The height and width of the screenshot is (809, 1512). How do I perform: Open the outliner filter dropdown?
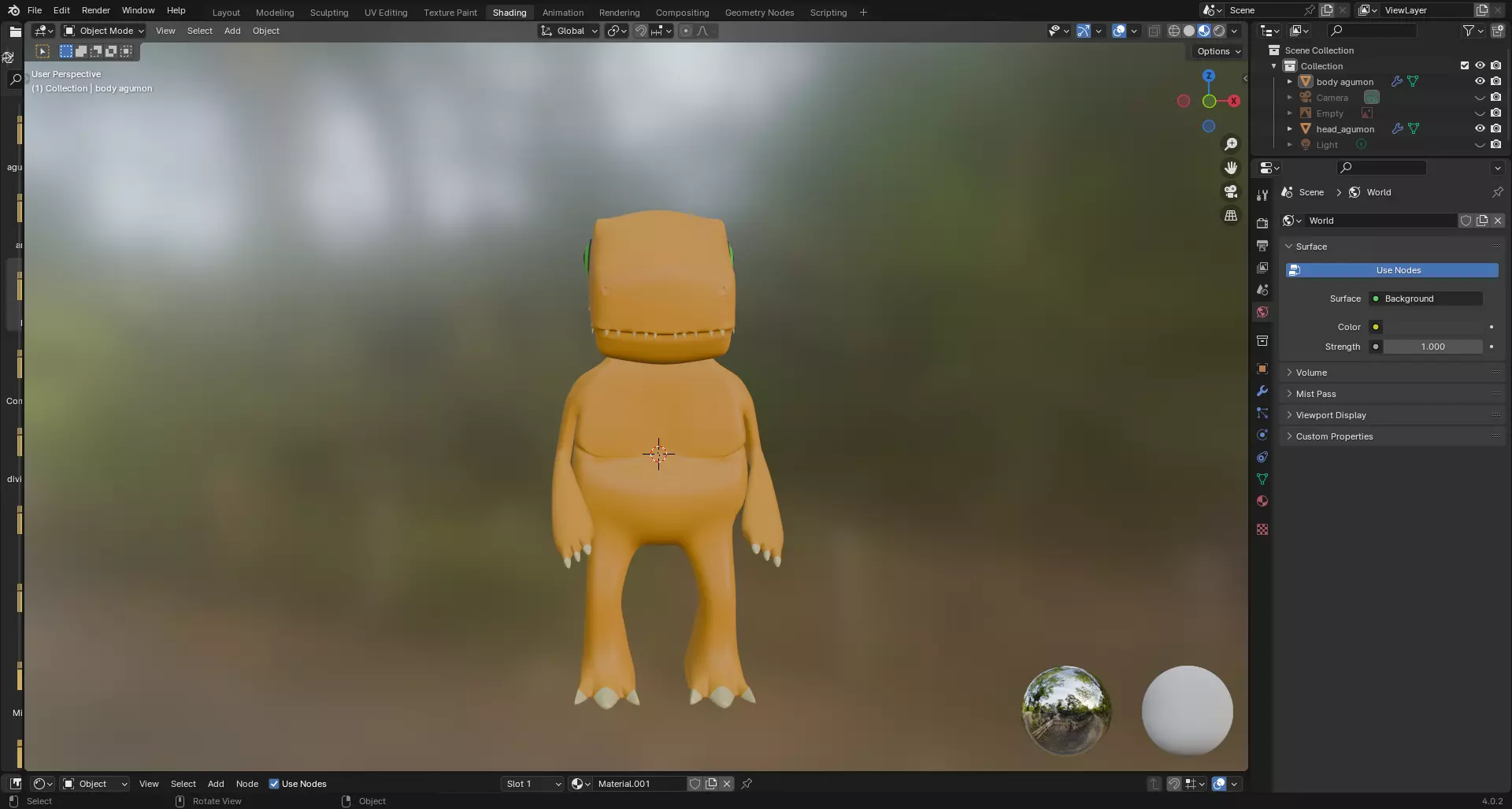click(1473, 31)
